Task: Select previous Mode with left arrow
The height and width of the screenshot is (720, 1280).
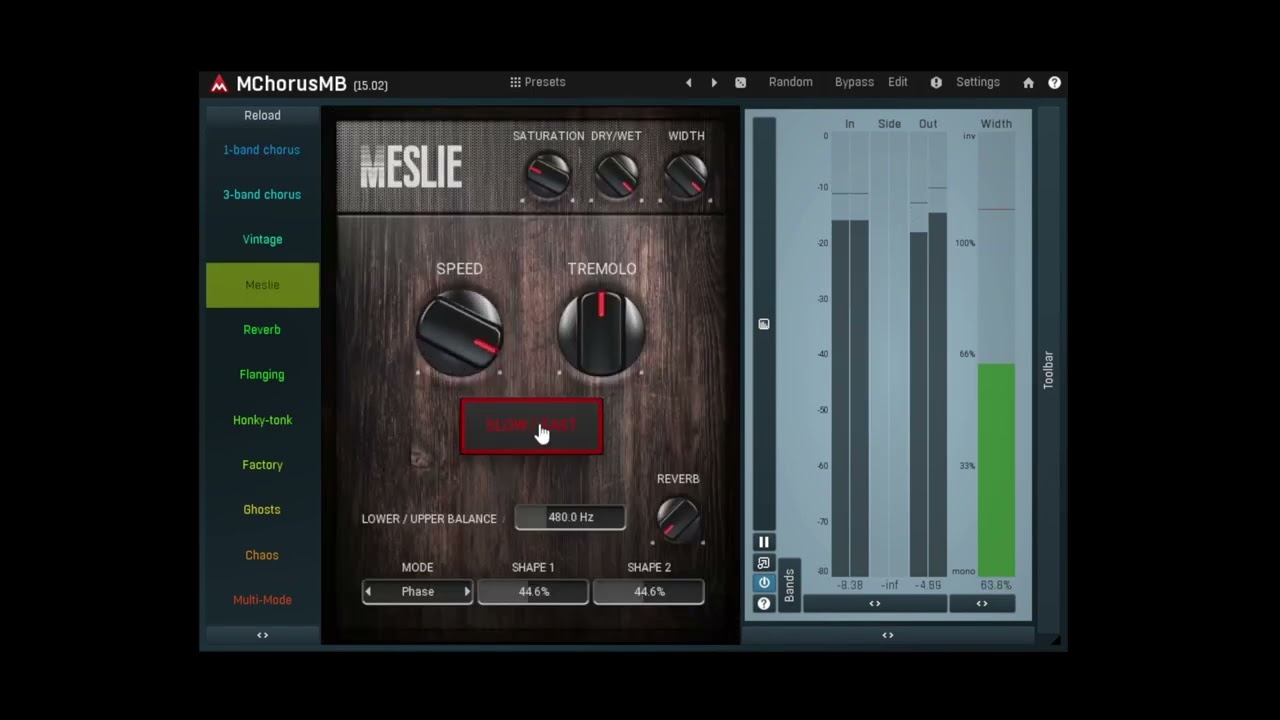Action: (368, 592)
